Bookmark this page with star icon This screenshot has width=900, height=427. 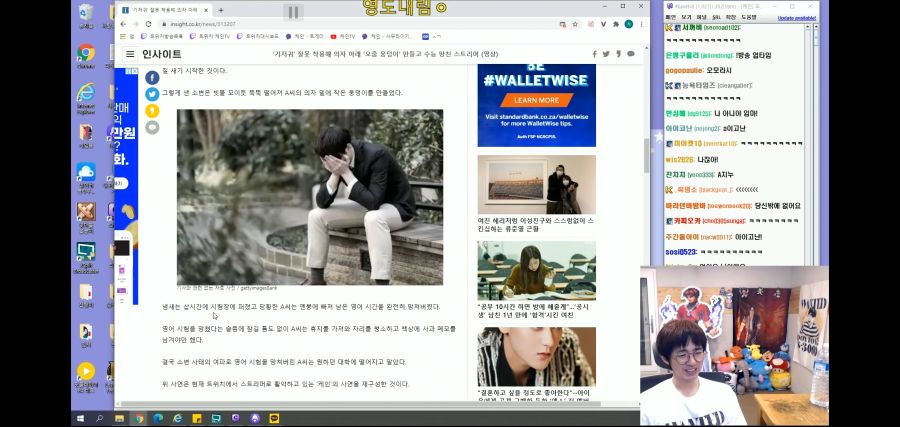(575, 24)
